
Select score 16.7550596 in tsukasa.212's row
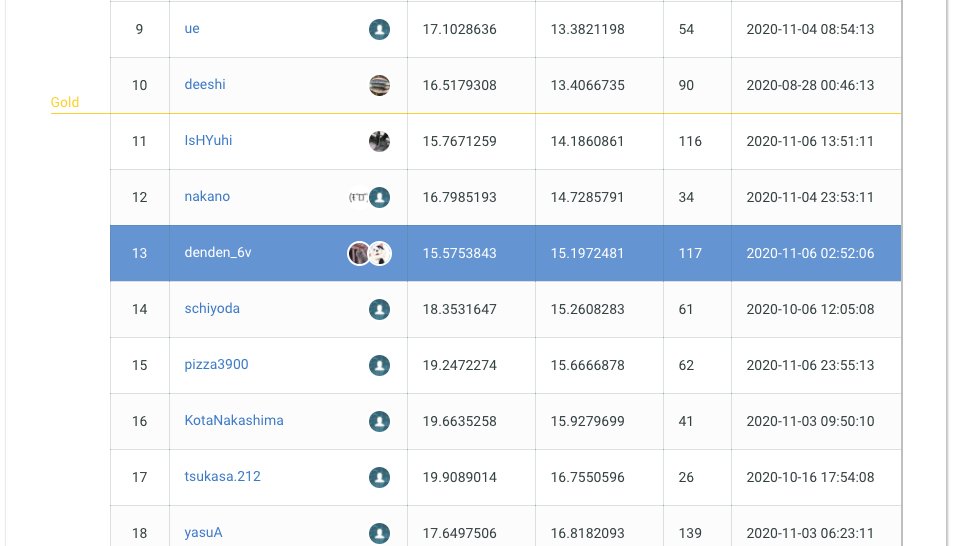pyautogui.click(x=588, y=477)
